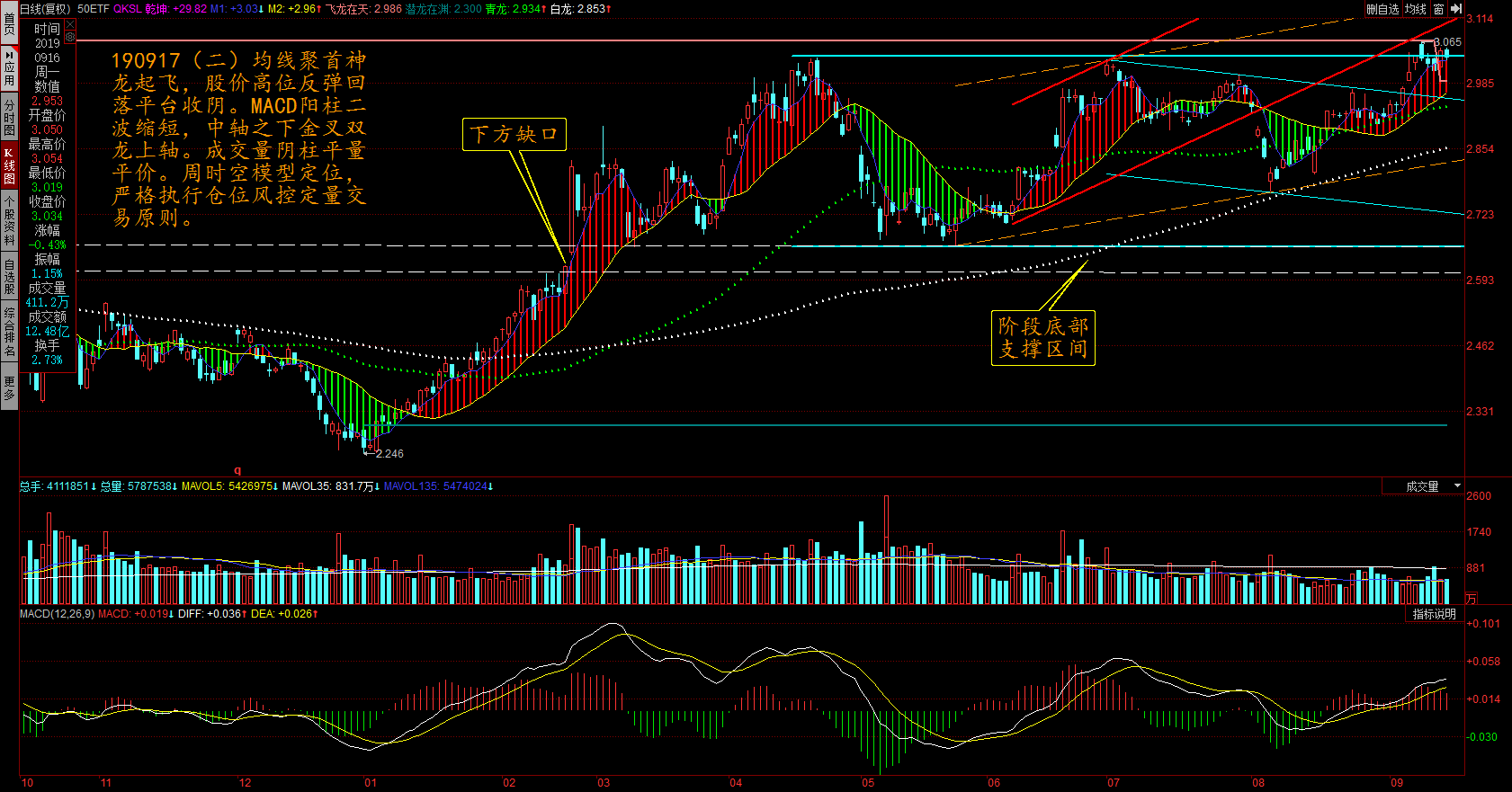Click the MACD(12,26,9) indicator label
The image size is (1512, 792).
57,614
